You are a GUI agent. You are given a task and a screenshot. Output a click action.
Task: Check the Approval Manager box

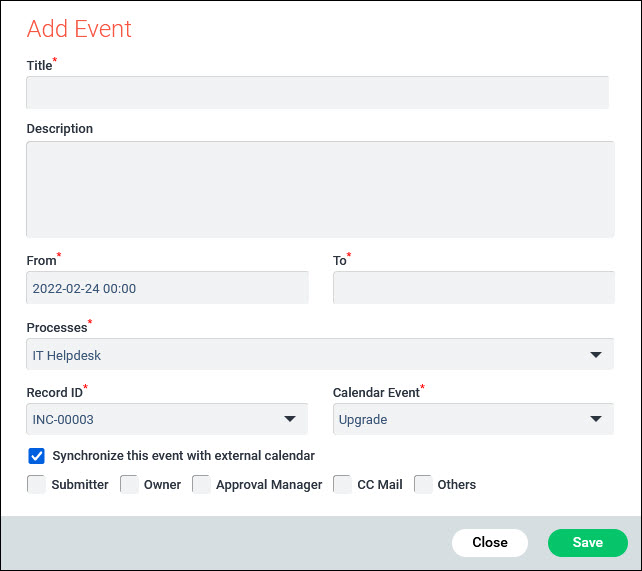[201, 485]
